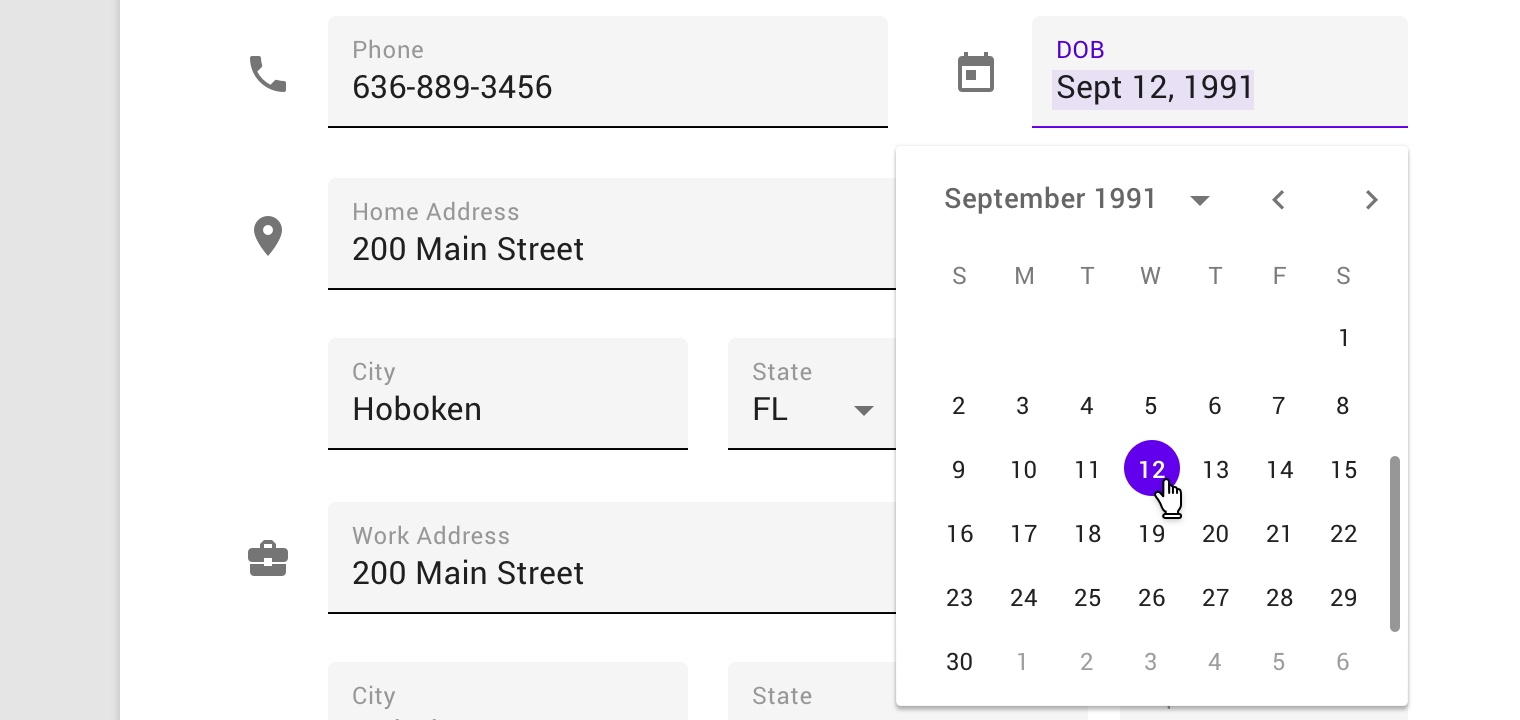Open the State dropdown showing FL
This screenshot has height=720, width=1520.
coord(812,409)
